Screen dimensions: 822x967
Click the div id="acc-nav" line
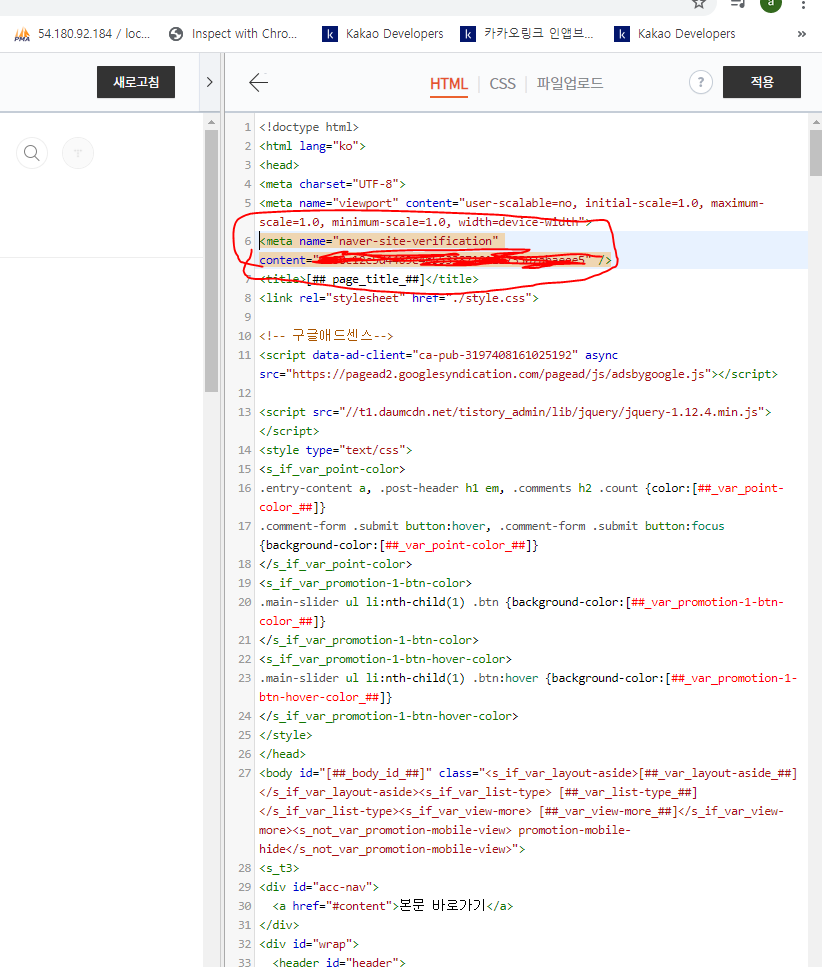(319, 887)
